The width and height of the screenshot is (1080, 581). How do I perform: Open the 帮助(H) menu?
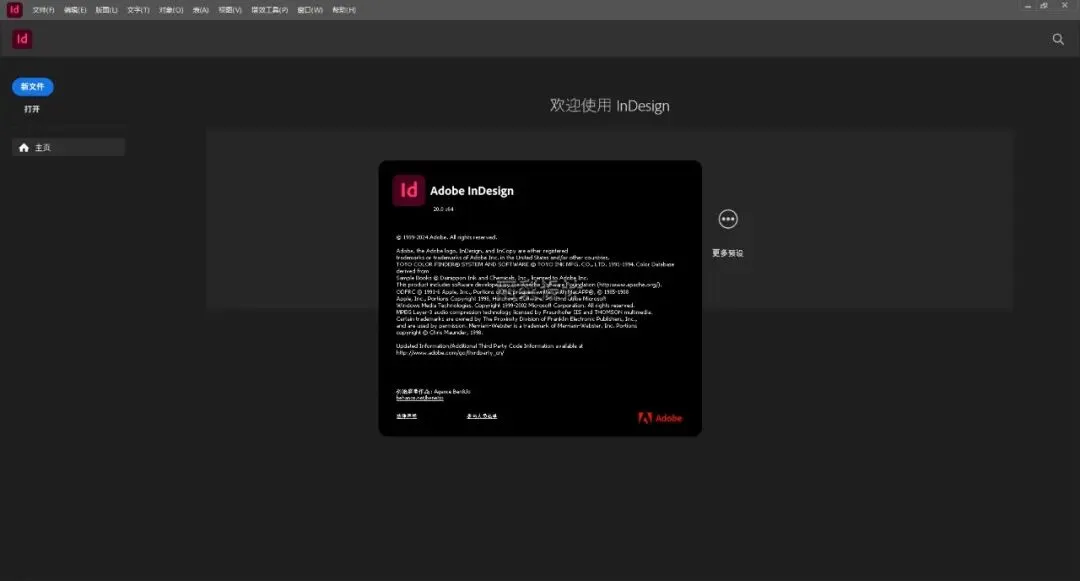coord(344,10)
